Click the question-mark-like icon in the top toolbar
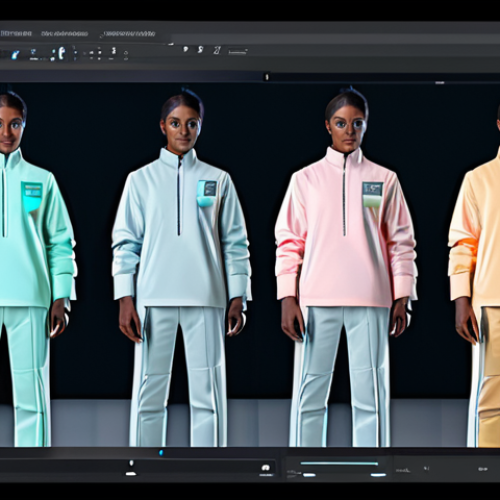 186,49
